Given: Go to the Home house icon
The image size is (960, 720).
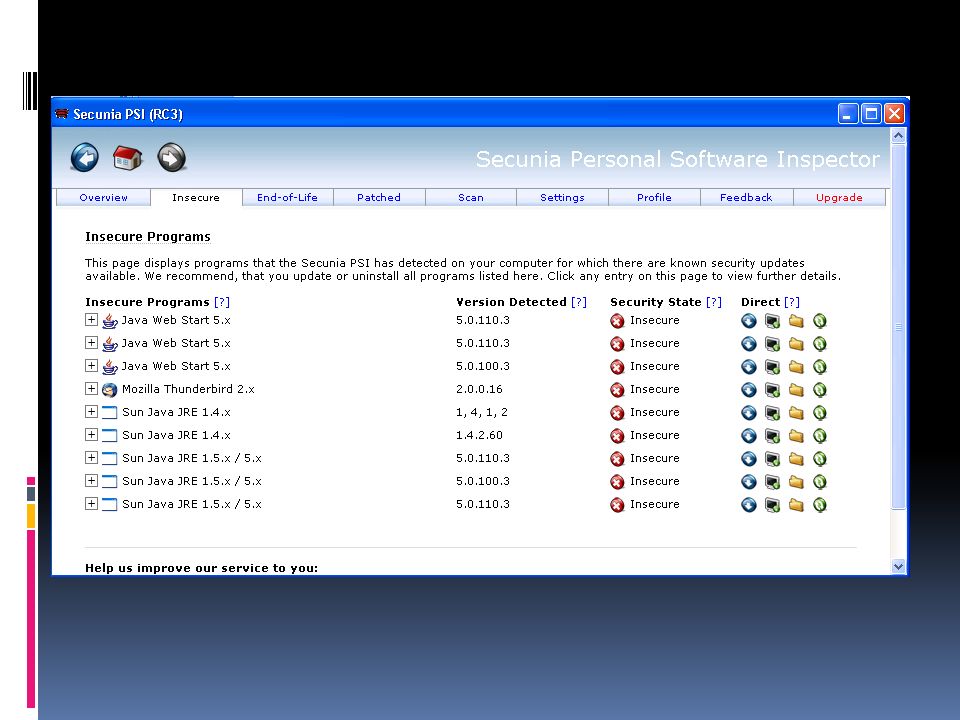Looking at the screenshot, I should click(127, 158).
